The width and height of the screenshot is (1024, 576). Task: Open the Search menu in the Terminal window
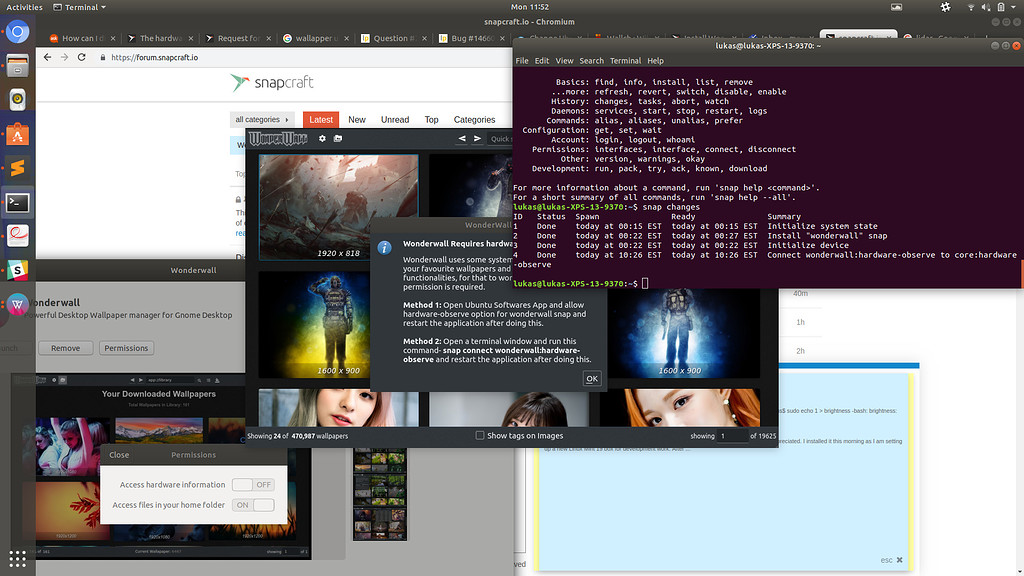coord(591,60)
